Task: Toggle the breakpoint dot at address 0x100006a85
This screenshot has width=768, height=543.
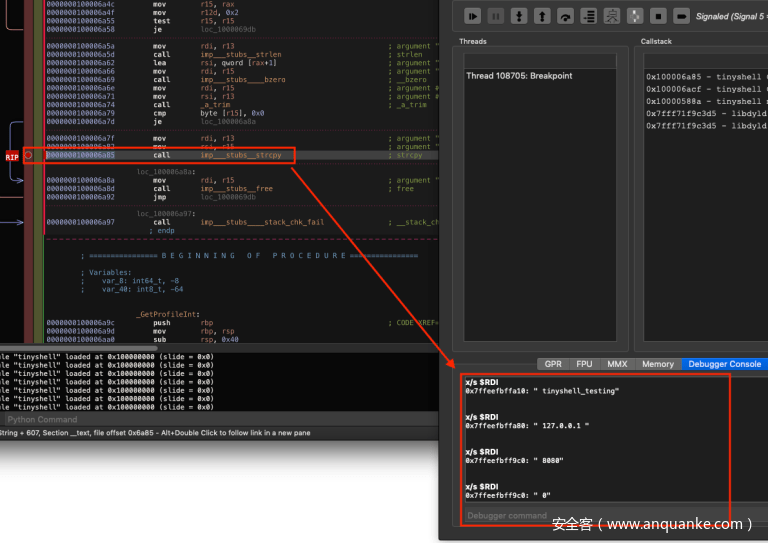Action: (x=29, y=155)
